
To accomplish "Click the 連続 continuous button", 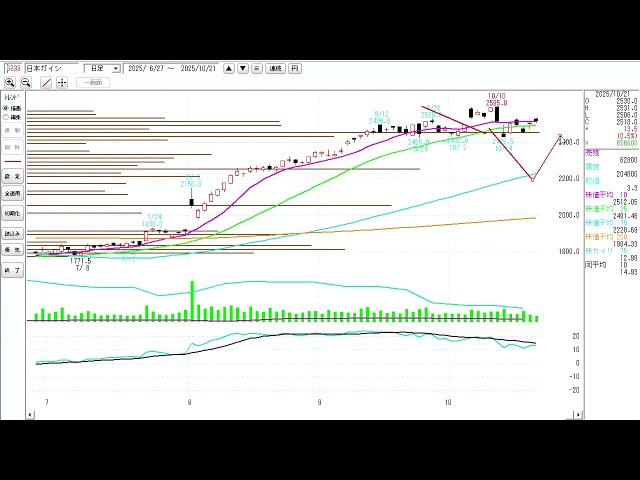I will coord(275,68).
